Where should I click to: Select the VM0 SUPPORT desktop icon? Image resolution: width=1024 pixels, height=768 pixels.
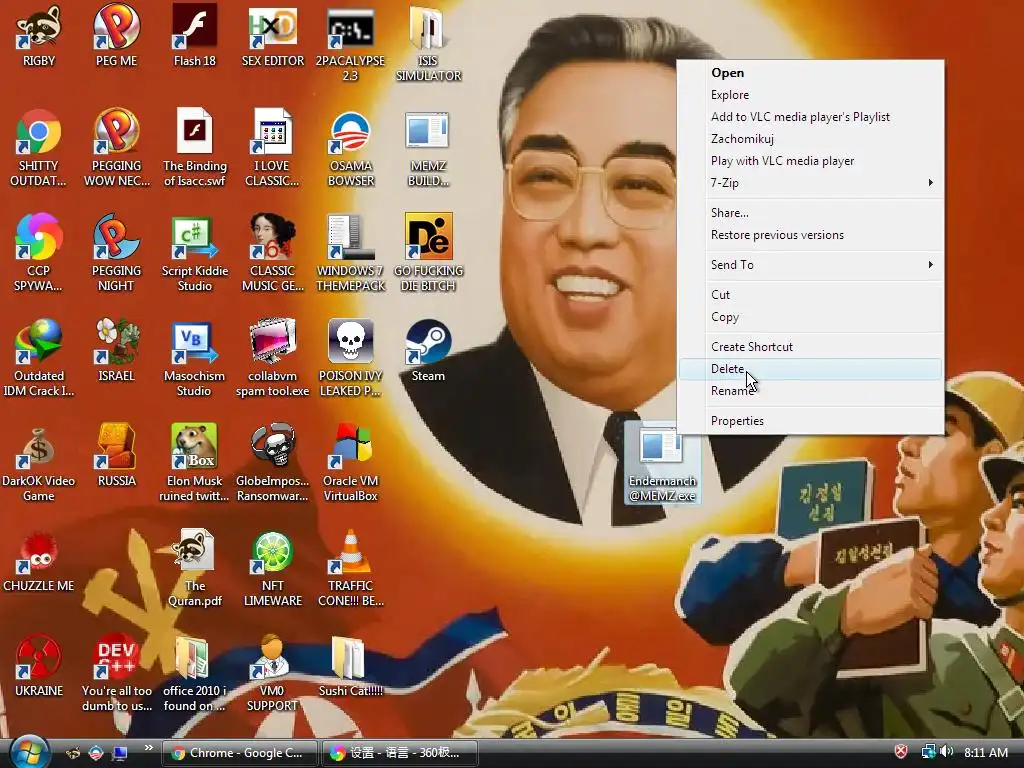click(273, 674)
